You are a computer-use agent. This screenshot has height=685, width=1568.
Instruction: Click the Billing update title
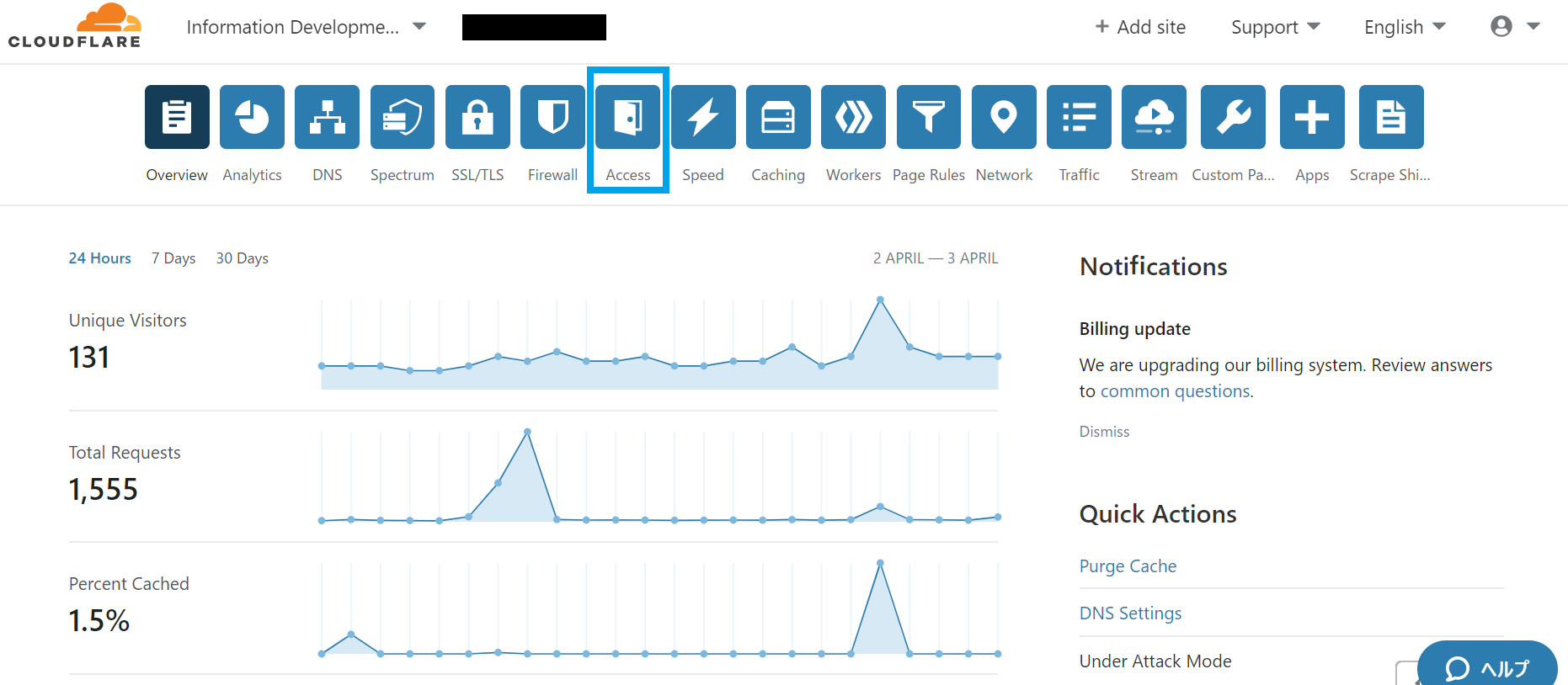click(1135, 329)
